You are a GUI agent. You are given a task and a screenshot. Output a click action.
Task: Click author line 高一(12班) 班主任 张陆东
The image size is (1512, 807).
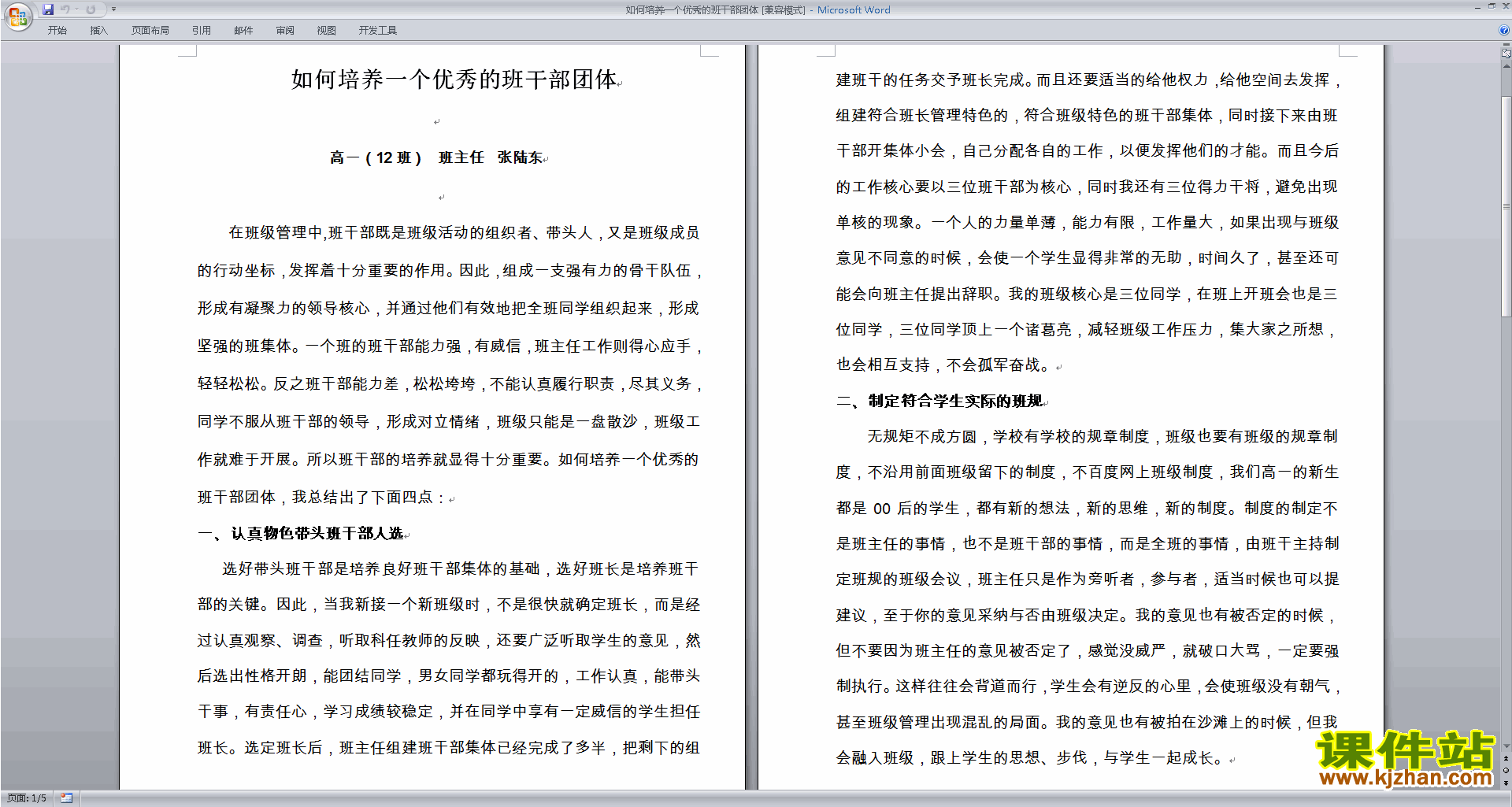436,157
